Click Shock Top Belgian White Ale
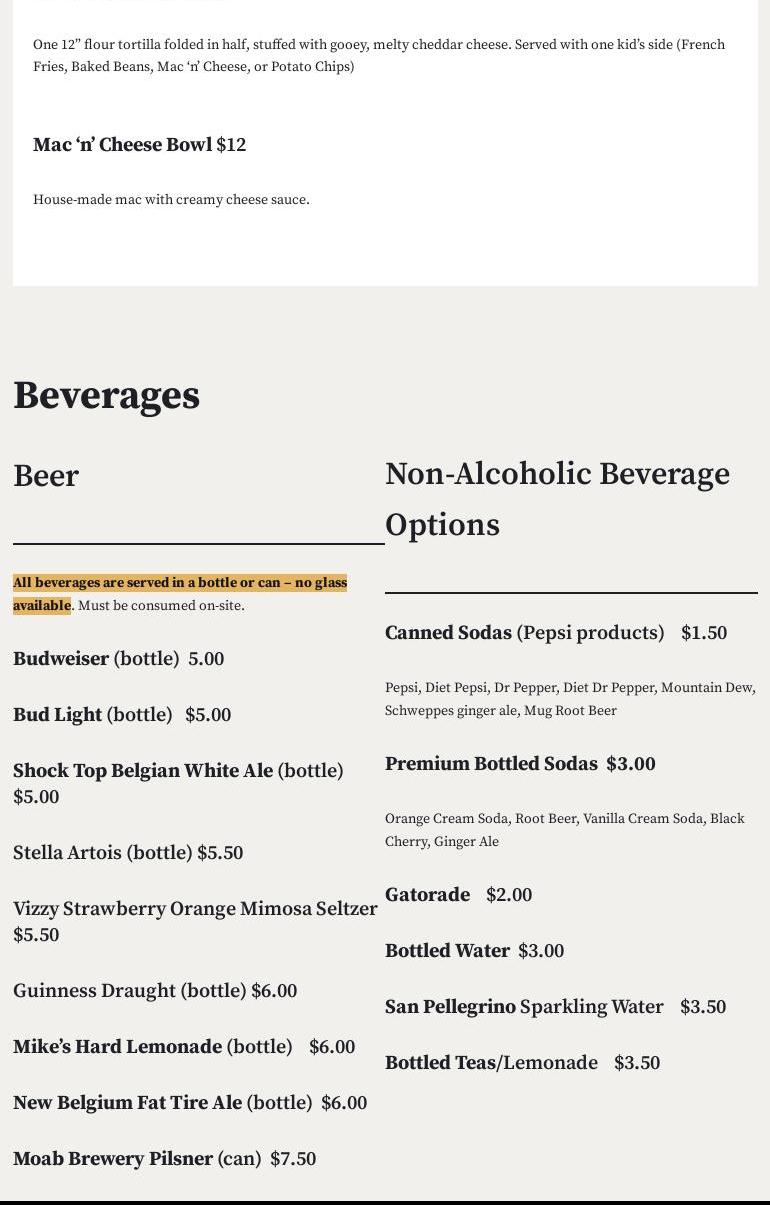 tap(178, 772)
